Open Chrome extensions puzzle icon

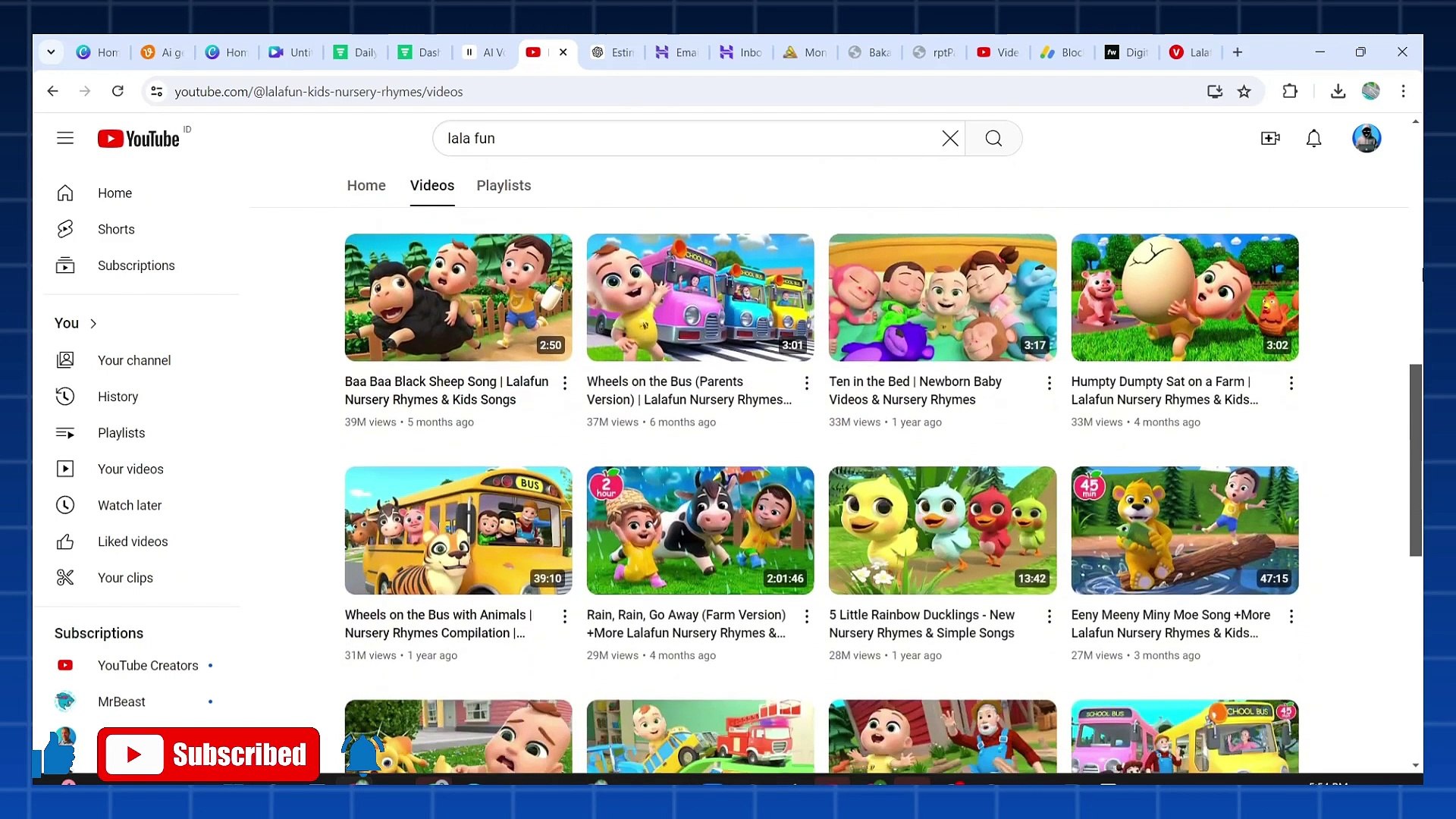click(x=1289, y=92)
